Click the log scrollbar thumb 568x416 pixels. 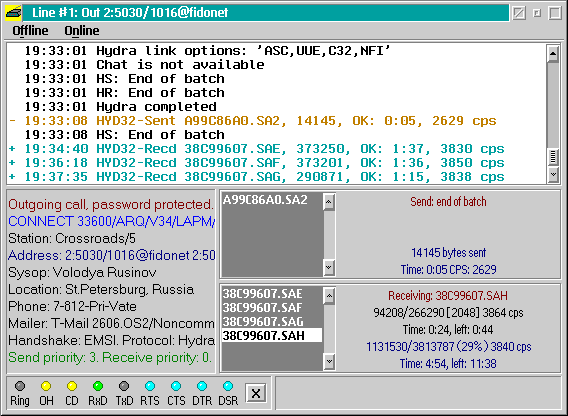(x=553, y=157)
